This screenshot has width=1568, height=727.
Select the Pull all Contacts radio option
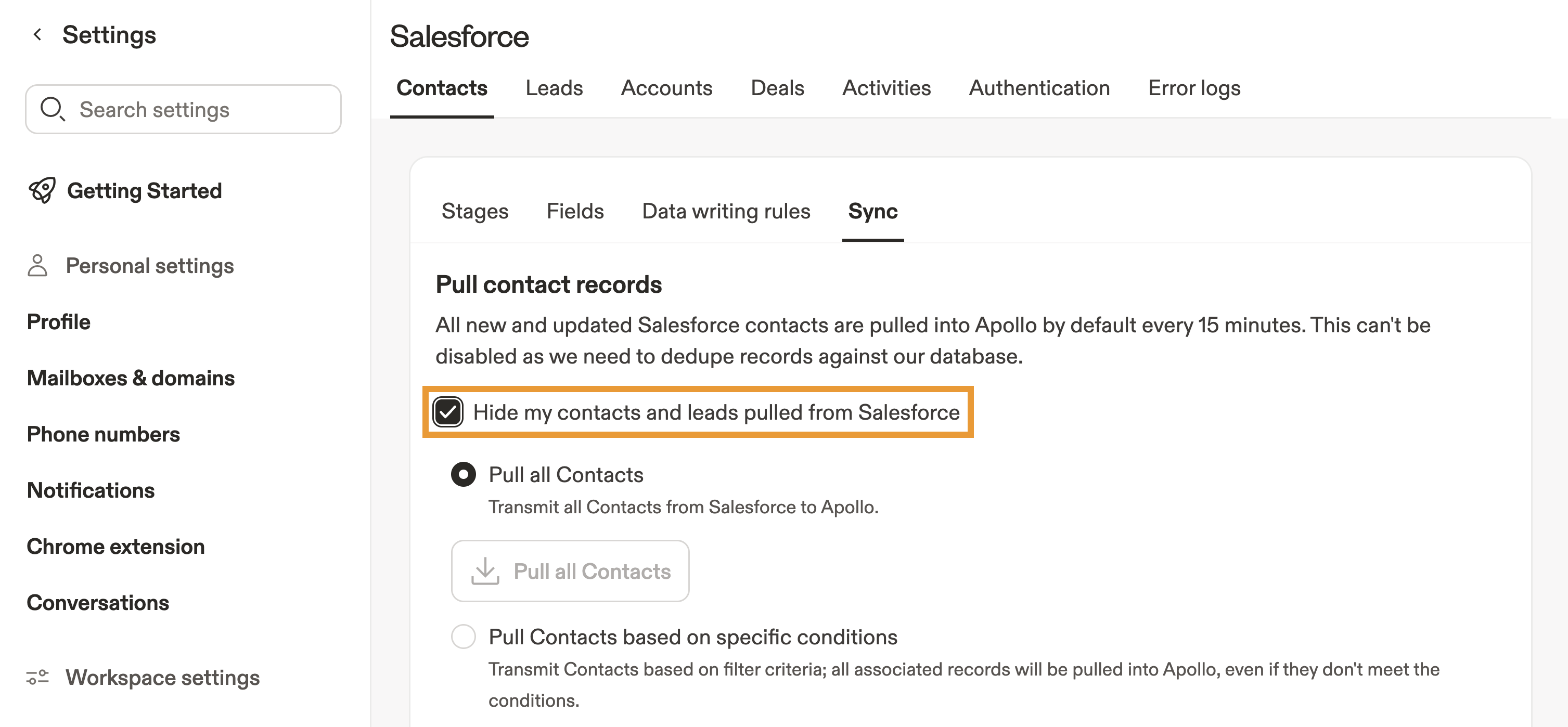click(463, 475)
